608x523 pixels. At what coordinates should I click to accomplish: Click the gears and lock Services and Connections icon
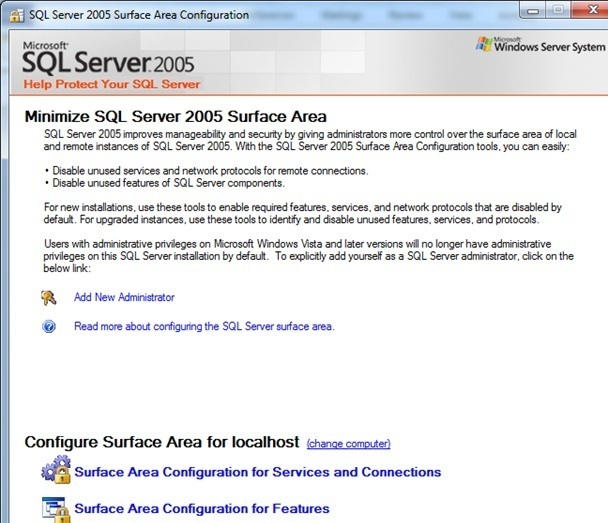click(x=56, y=469)
